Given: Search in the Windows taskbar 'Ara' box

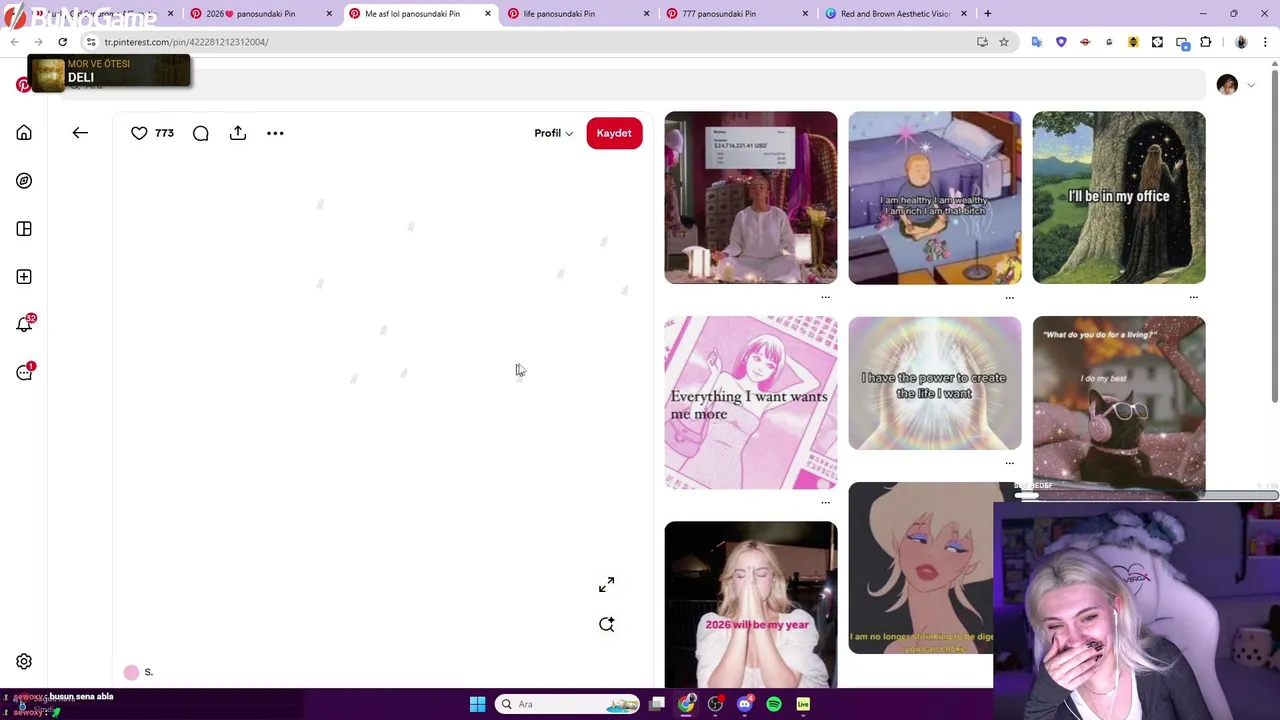Looking at the screenshot, I should coord(569,704).
